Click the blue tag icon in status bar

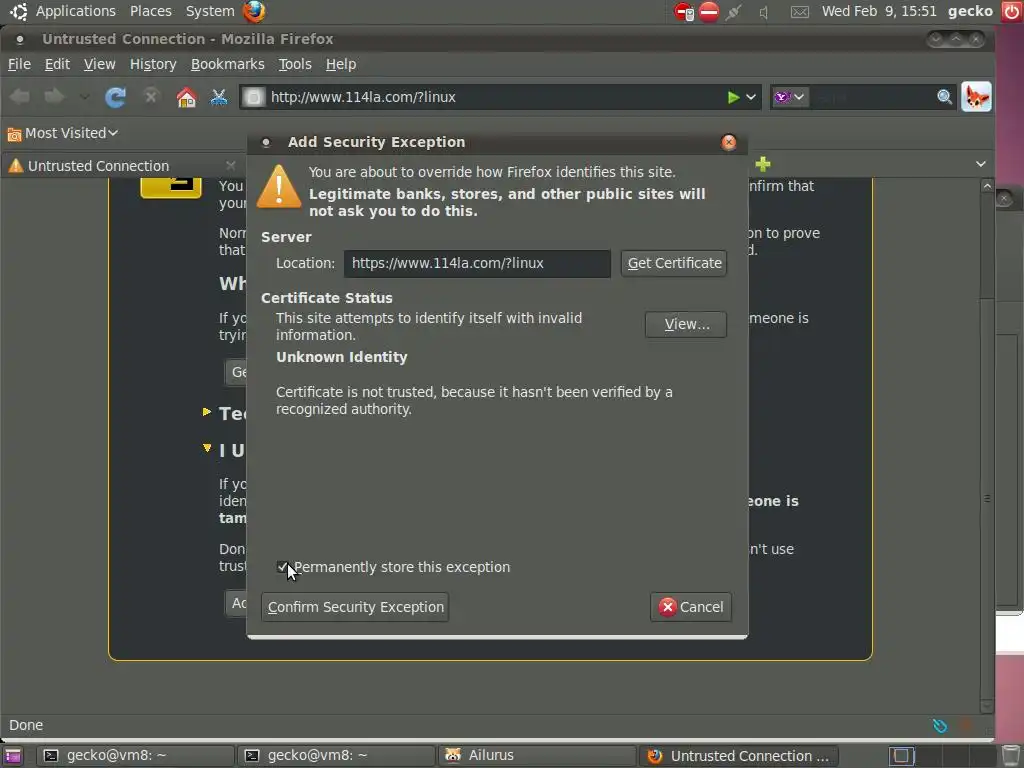pos(940,726)
